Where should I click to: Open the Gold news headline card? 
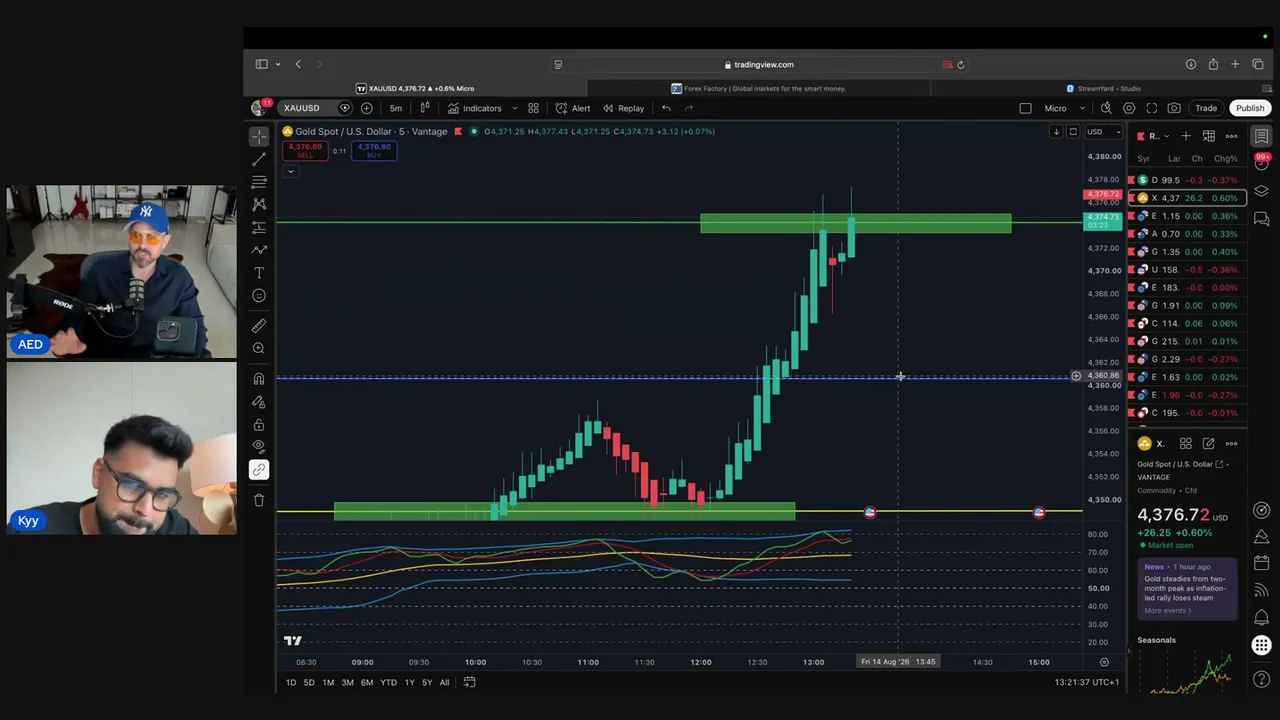coord(1186,588)
